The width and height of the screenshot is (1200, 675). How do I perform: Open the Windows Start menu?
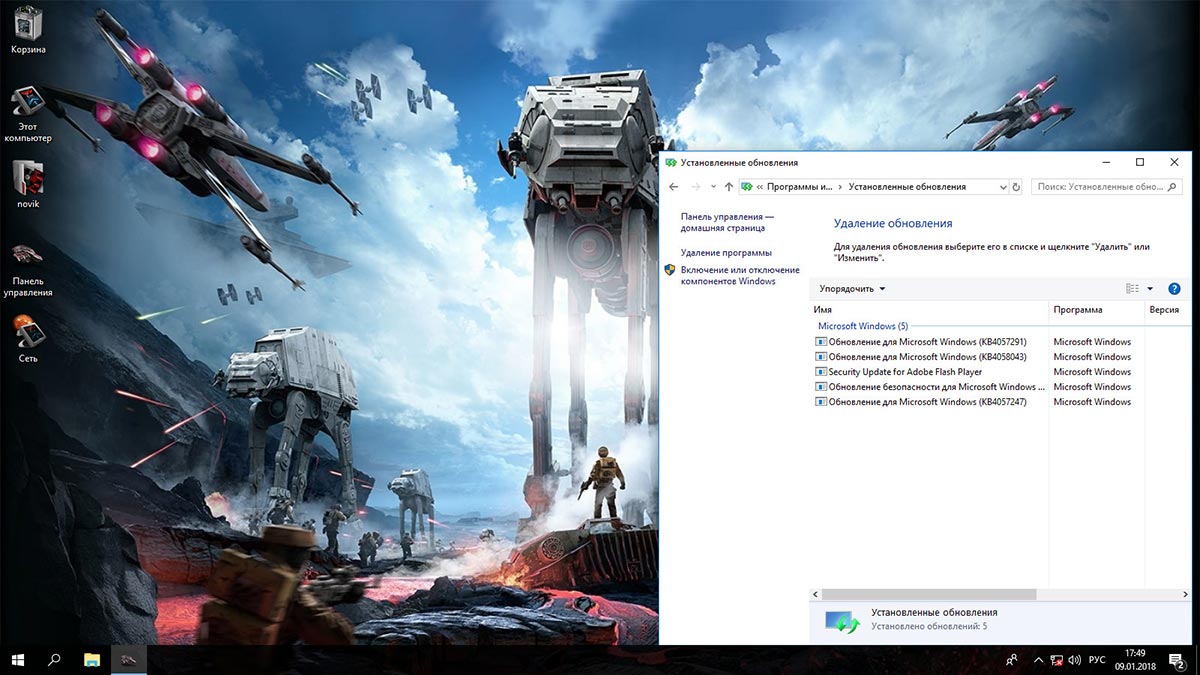pos(18,660)
